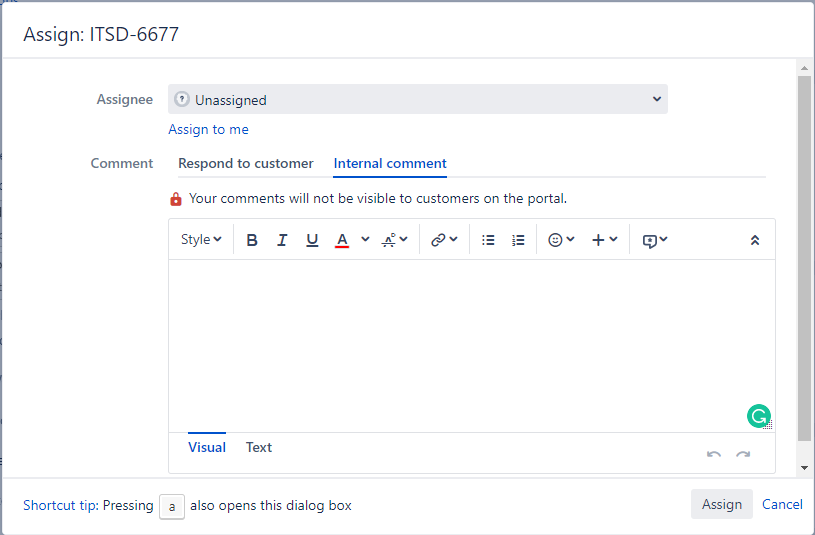The width and height of the screenshot is (815, 535).
Task: Switch editor to Text mode
Action: coord(259,447)
